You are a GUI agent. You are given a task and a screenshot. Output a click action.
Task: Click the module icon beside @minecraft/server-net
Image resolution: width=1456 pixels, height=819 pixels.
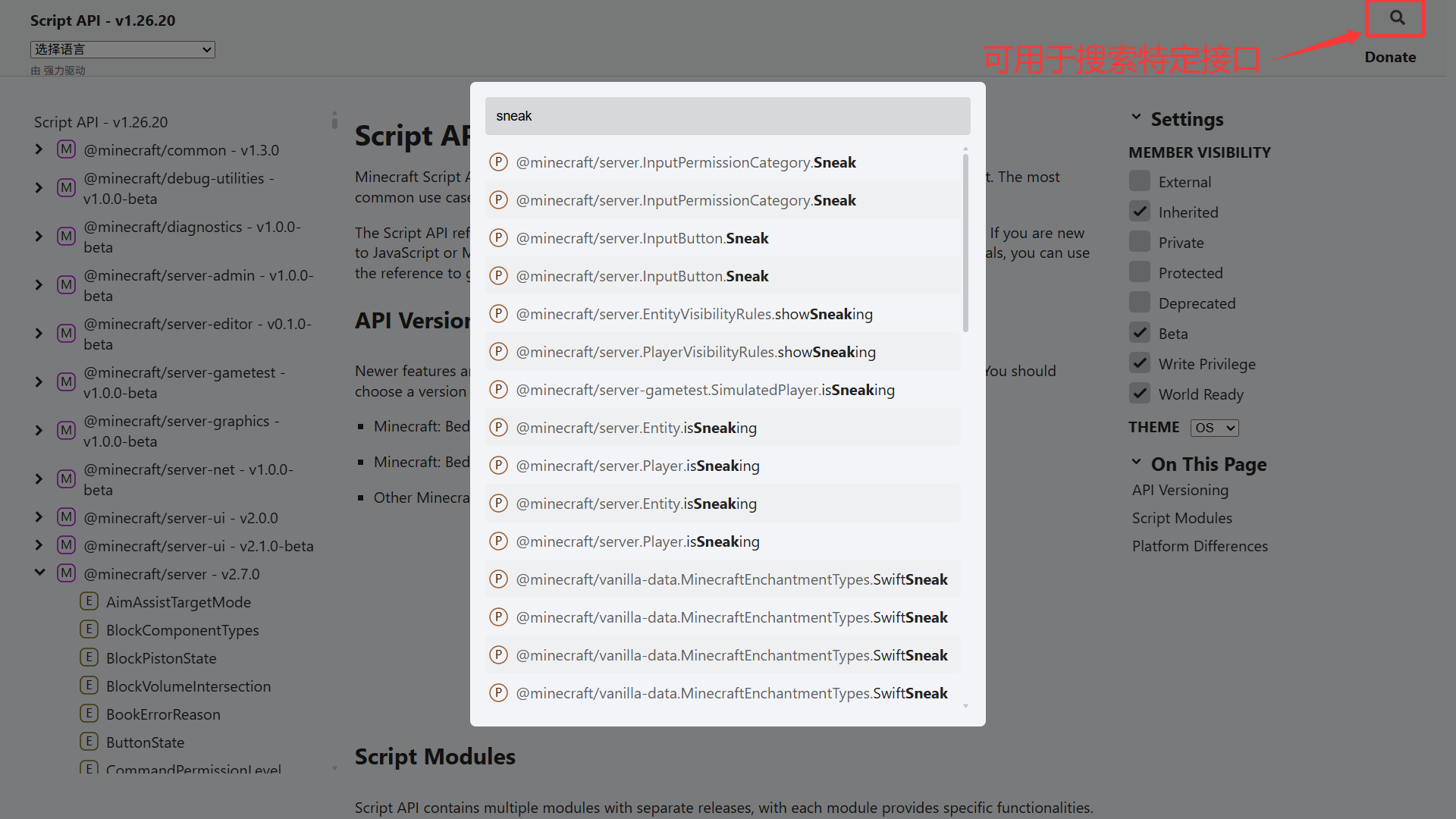click(67, 479)
